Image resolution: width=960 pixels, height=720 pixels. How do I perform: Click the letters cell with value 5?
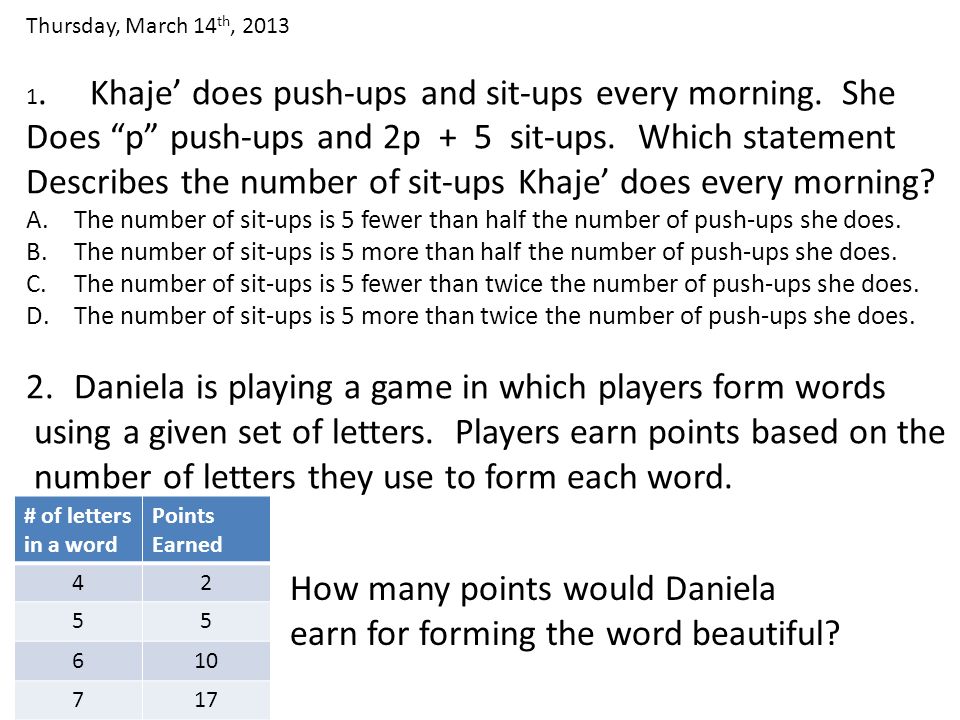(x=78, y=621)
